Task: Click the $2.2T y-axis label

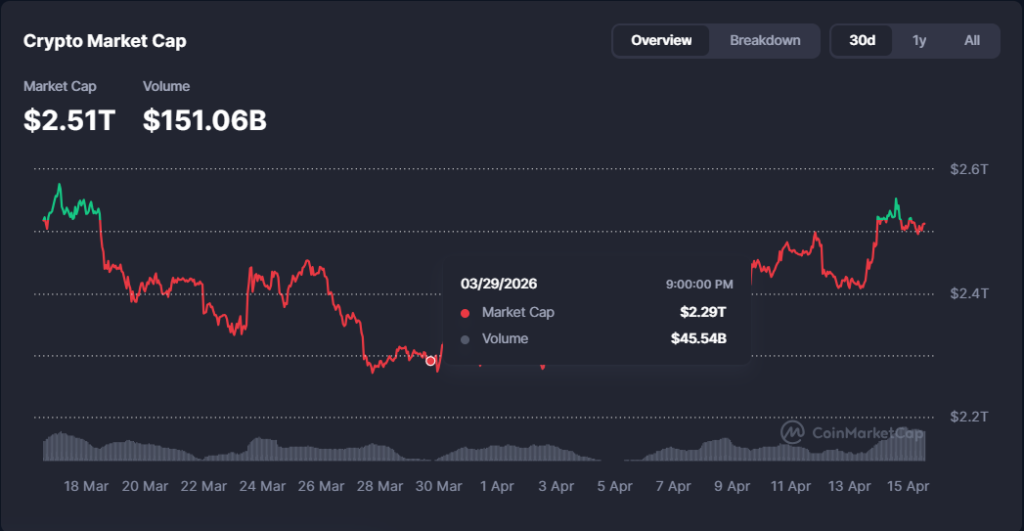Action: [x=968, y=416]
